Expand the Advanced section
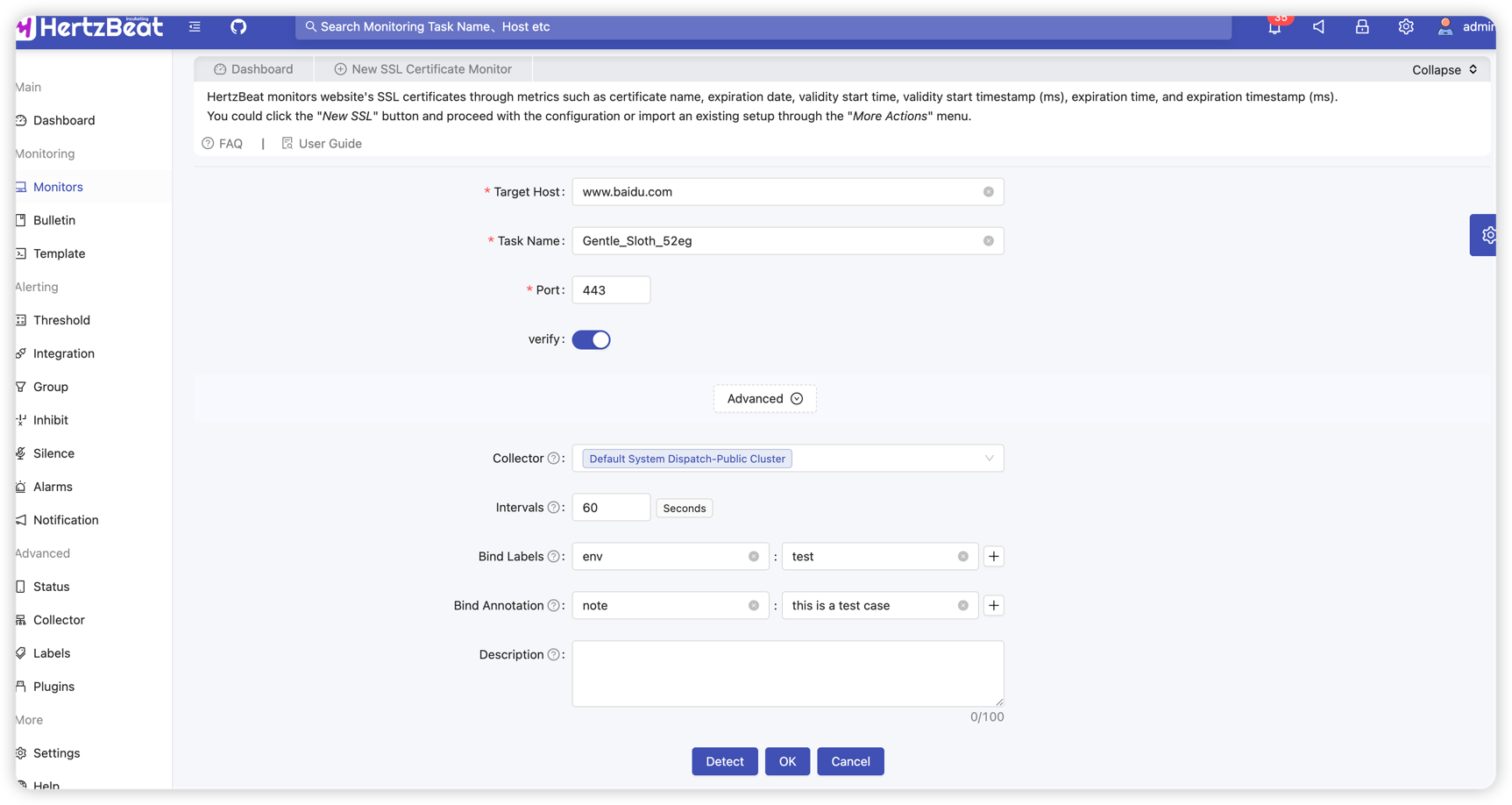The image size is (1512, 805). 764,399
